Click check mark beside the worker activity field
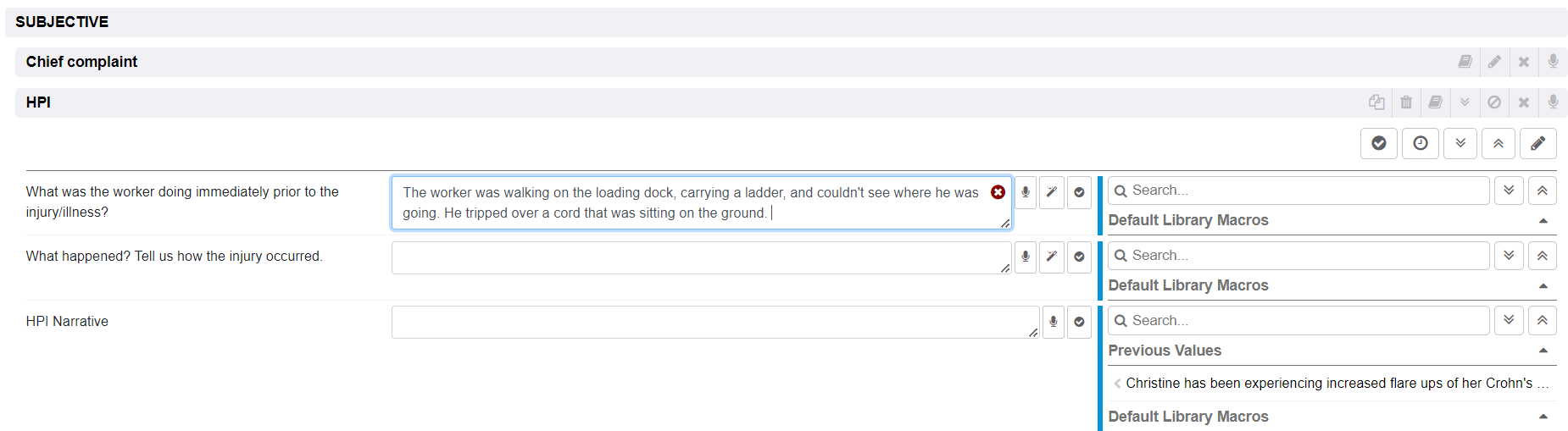This screenshot has height=431, width=1568. click(1079, 192)
